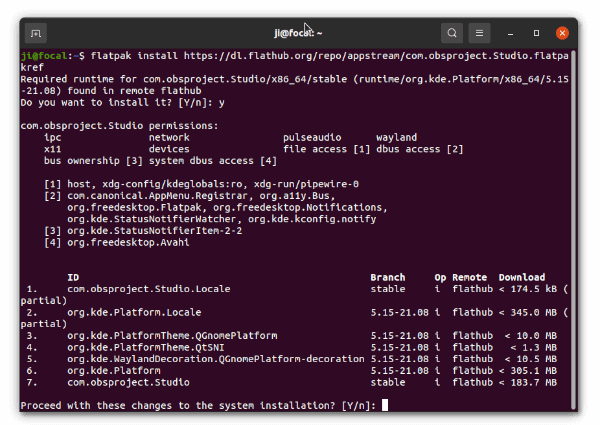The height and width of the screenshot is (425, 600).
Task: Click the search magnifier icon
Action: pos(452,33)
